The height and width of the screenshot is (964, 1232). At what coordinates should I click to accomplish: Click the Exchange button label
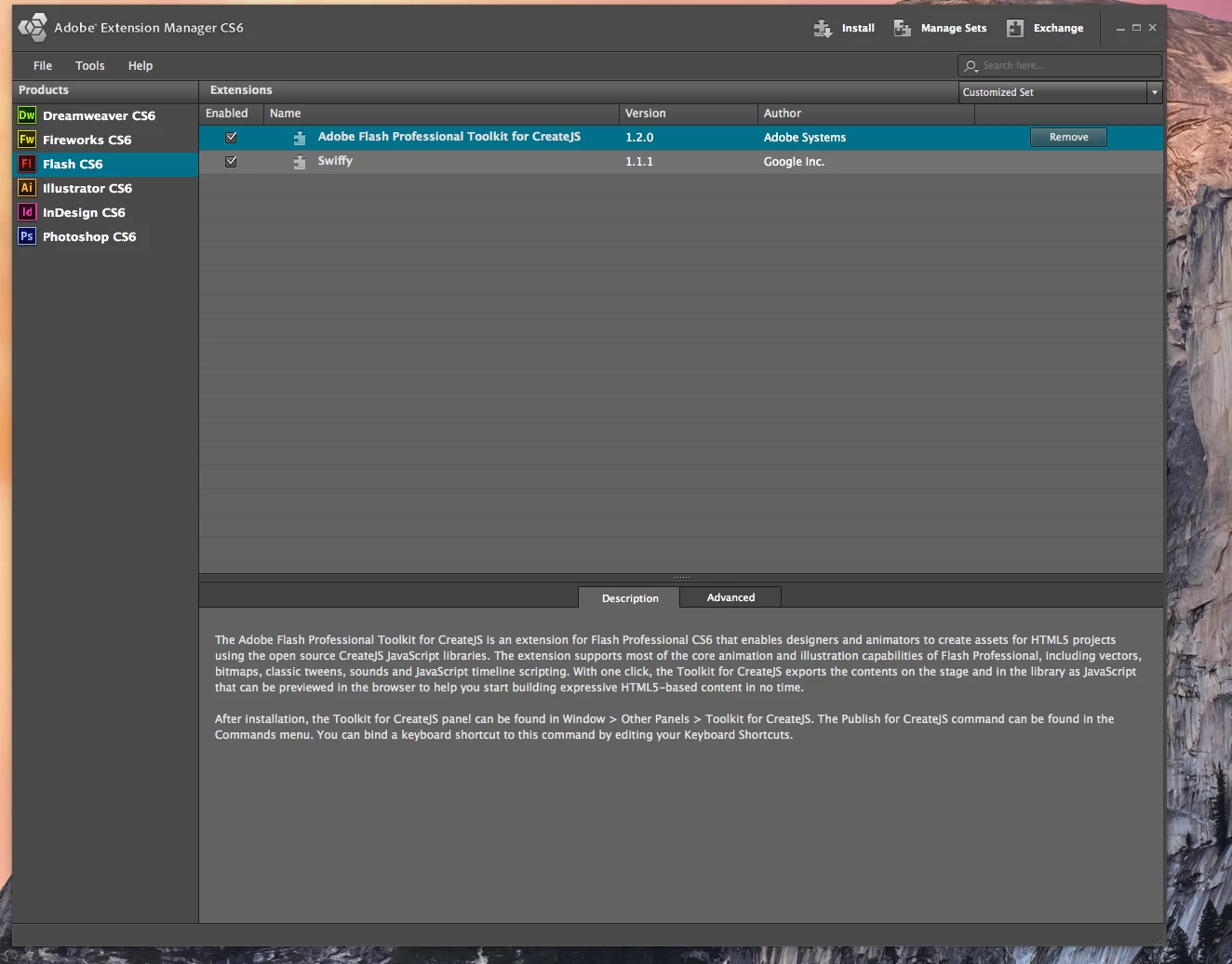point(1058,29)
